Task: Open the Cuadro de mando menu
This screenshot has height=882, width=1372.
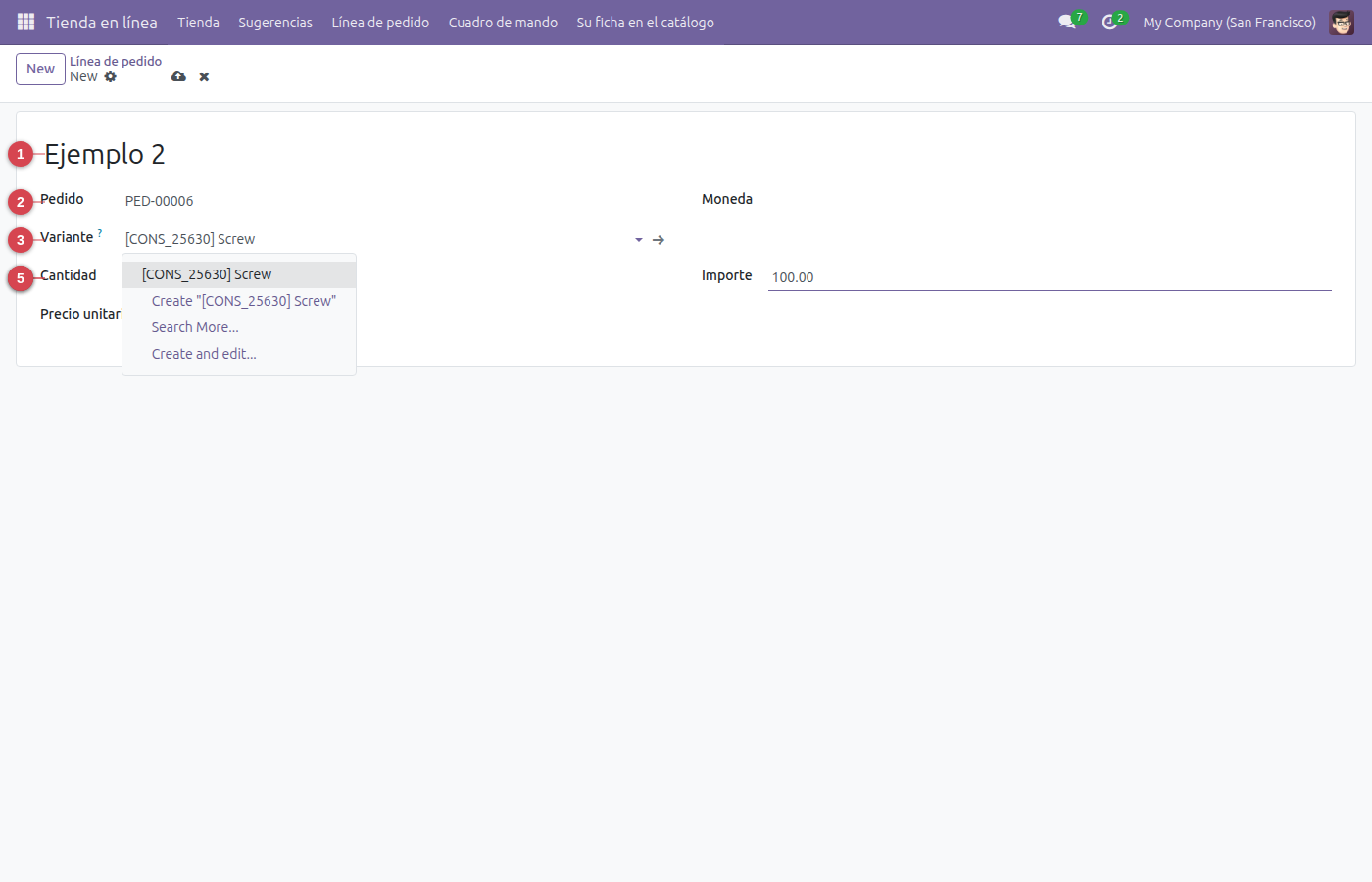Action: pos(503,22)
